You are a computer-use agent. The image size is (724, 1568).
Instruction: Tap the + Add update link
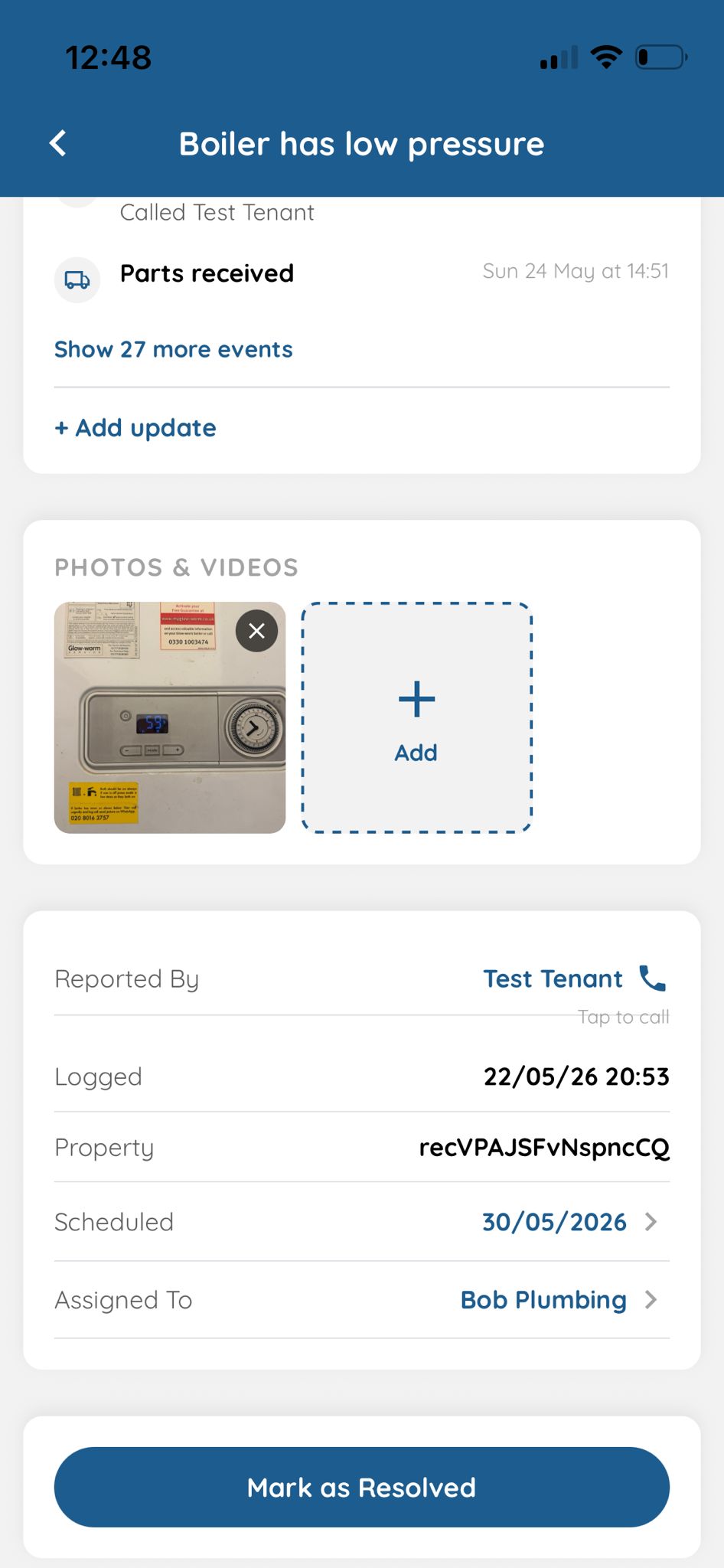135,428
